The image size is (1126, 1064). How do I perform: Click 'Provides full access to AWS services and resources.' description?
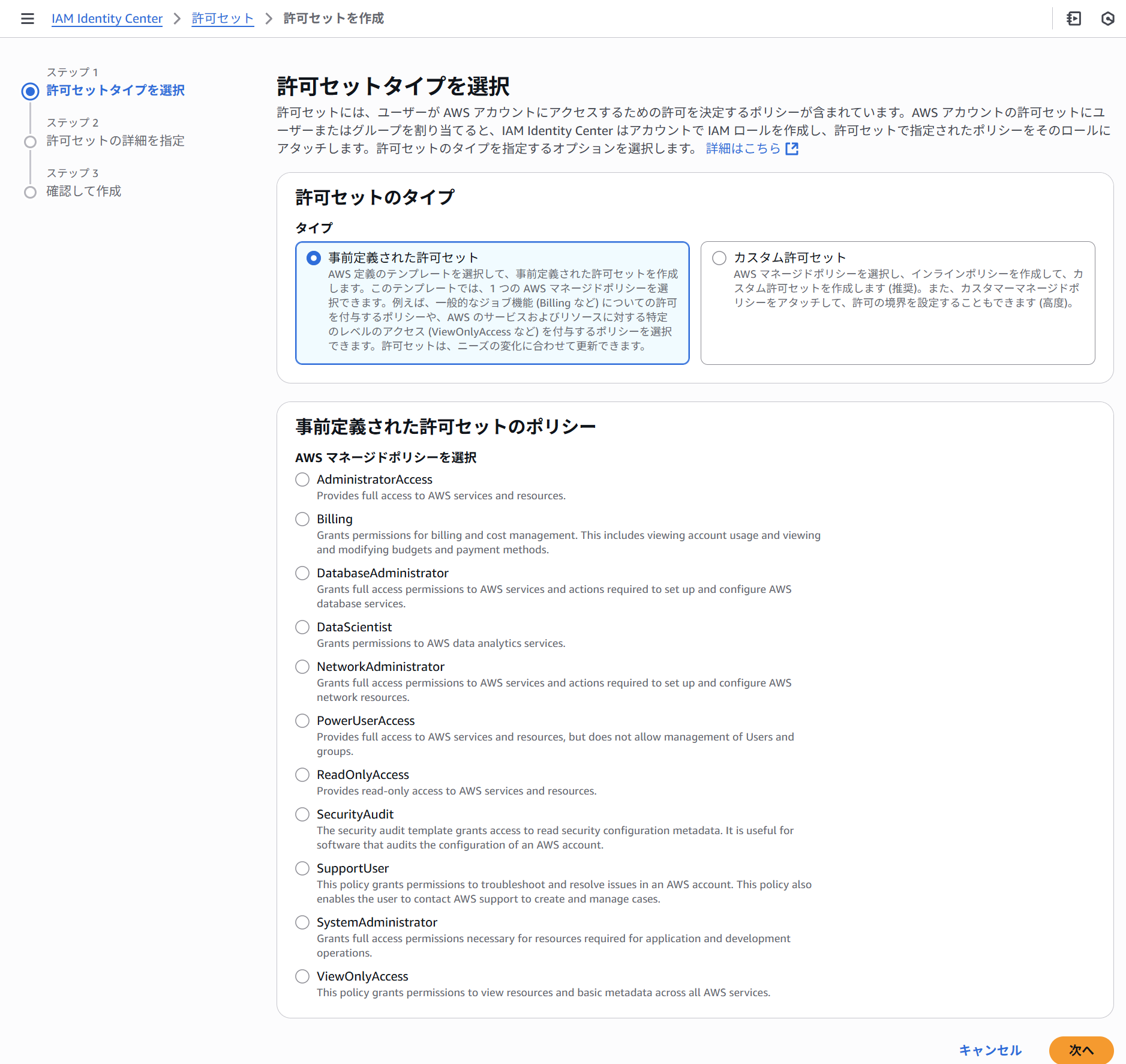click(x=442, y=496)
